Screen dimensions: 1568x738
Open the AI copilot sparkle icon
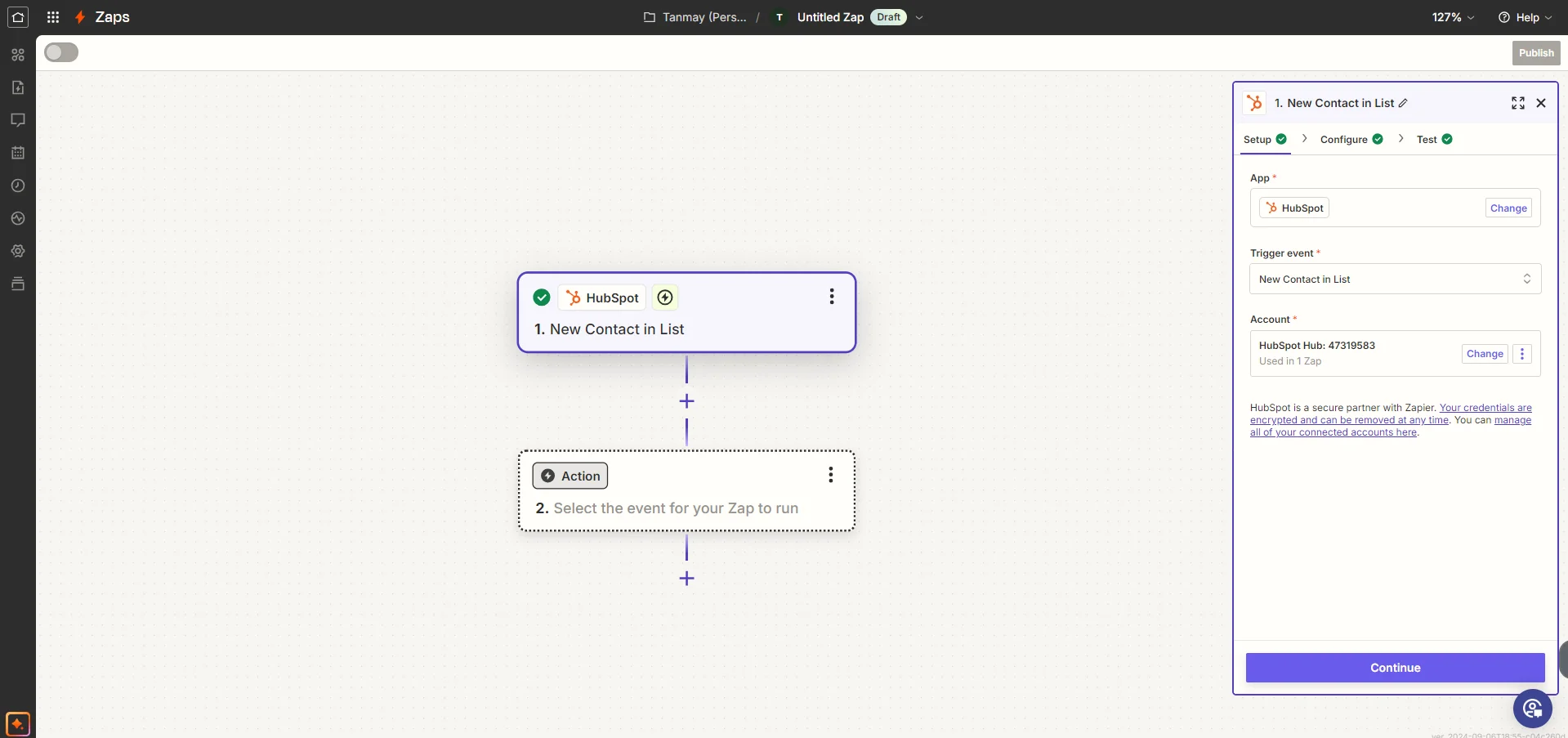pos(17,724)
